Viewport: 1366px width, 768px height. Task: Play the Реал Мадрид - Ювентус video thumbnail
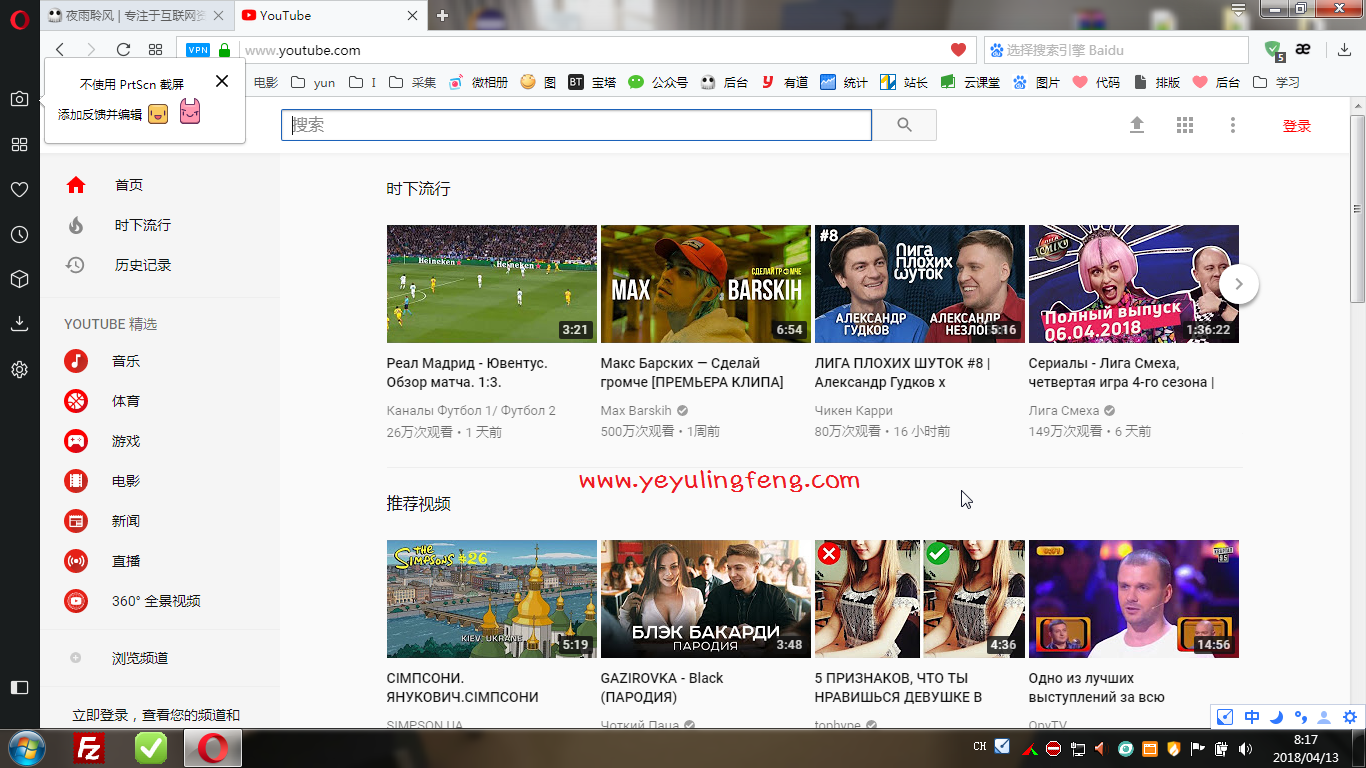(492, 284)
